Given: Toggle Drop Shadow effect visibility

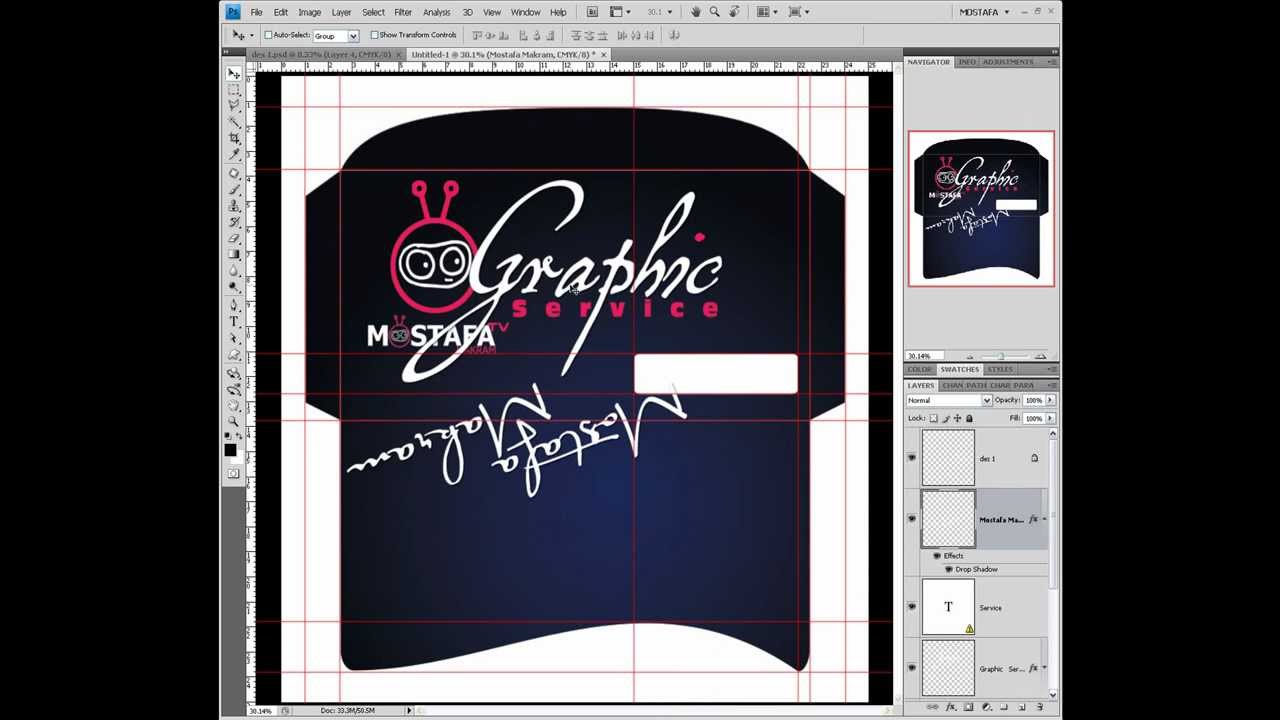Looking at the screenshot, I should [x=949, y=569].
